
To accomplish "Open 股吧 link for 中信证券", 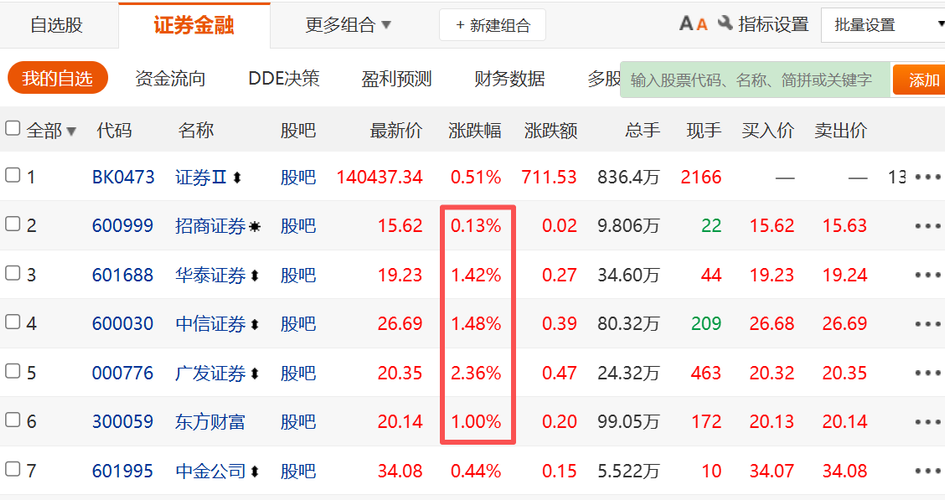I will [298, 324].
